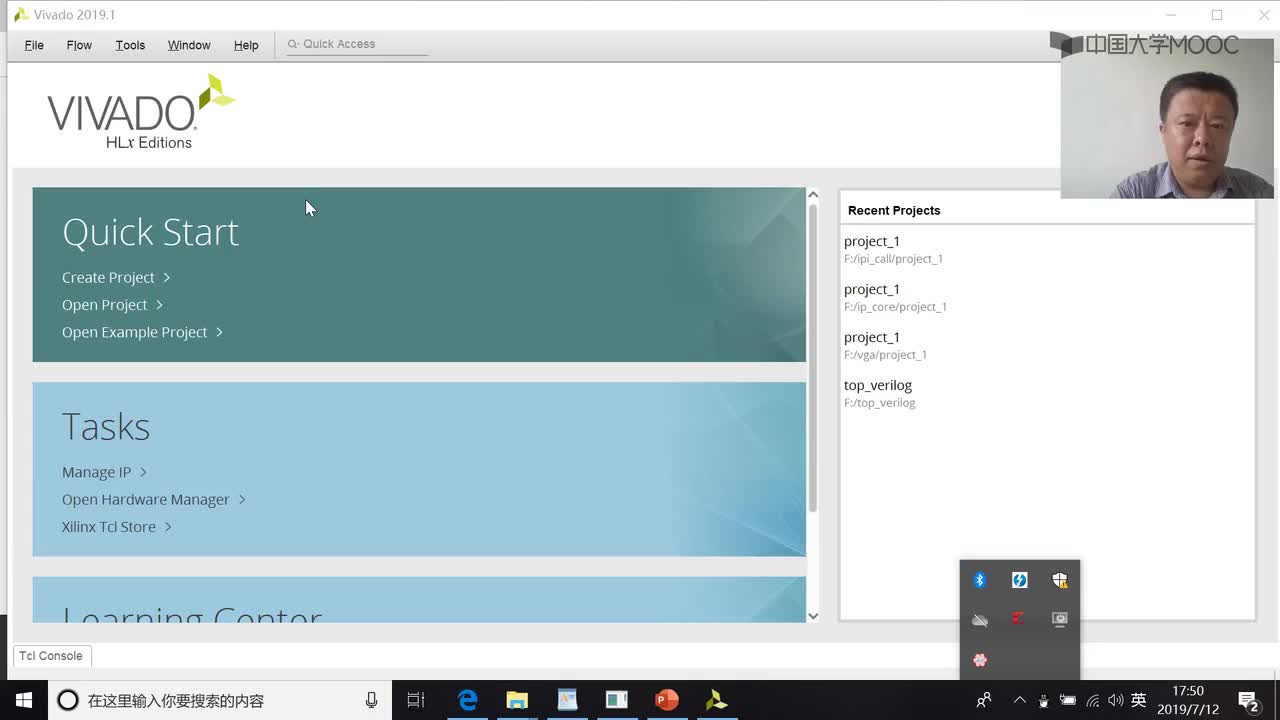Open recent project_1 in F:/vga
This screenshot has width=1280, height=720.
(885, 345)
